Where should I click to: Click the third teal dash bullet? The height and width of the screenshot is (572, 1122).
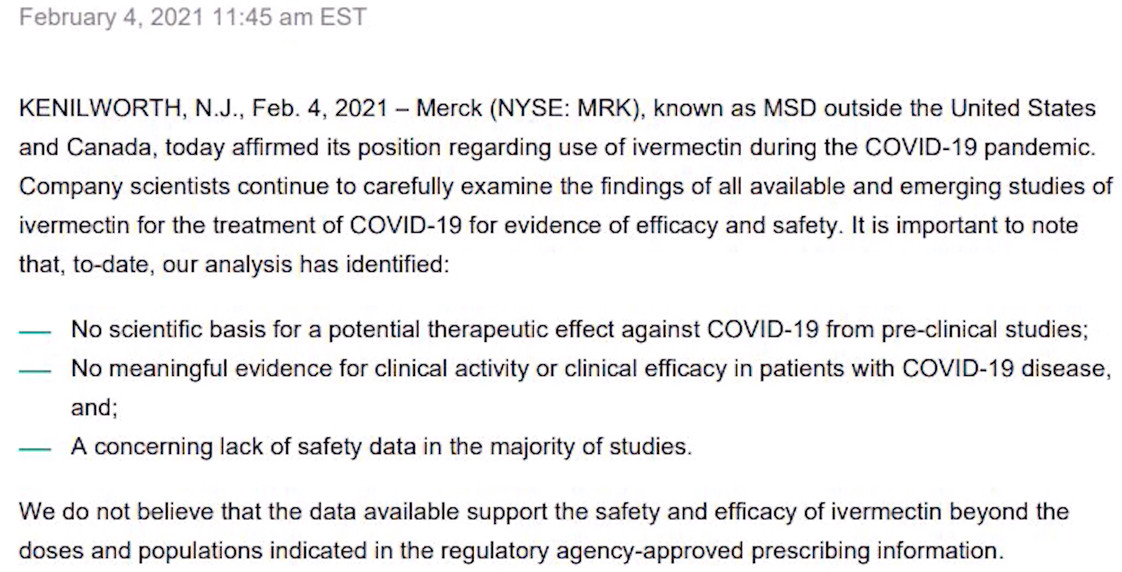(35, 449)
